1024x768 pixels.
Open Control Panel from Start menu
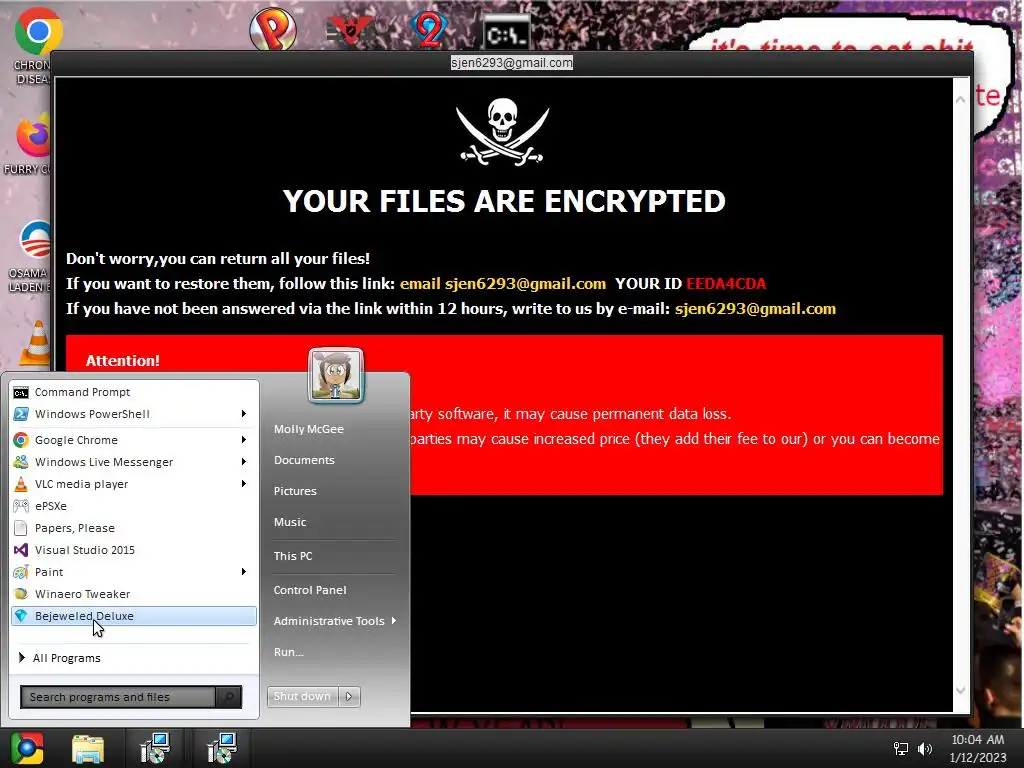[310, 590]
